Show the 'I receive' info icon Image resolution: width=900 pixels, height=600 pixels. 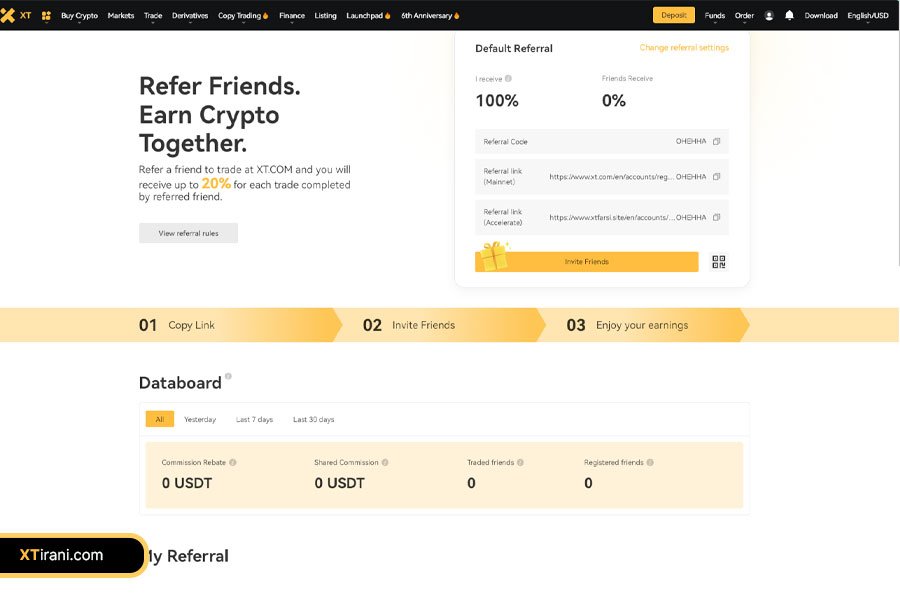pos(509,78)
